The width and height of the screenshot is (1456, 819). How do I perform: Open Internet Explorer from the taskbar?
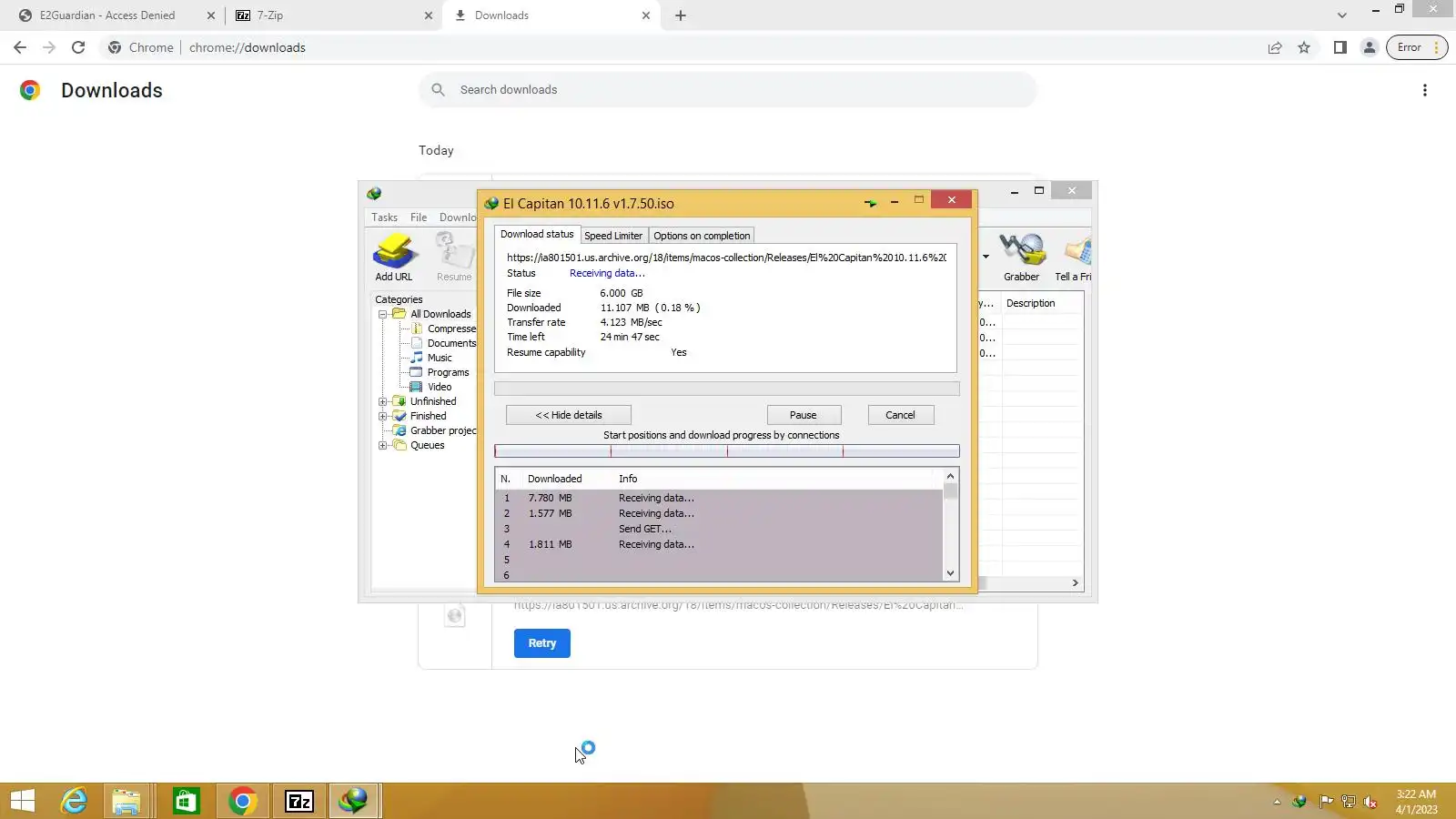point(74,801)
